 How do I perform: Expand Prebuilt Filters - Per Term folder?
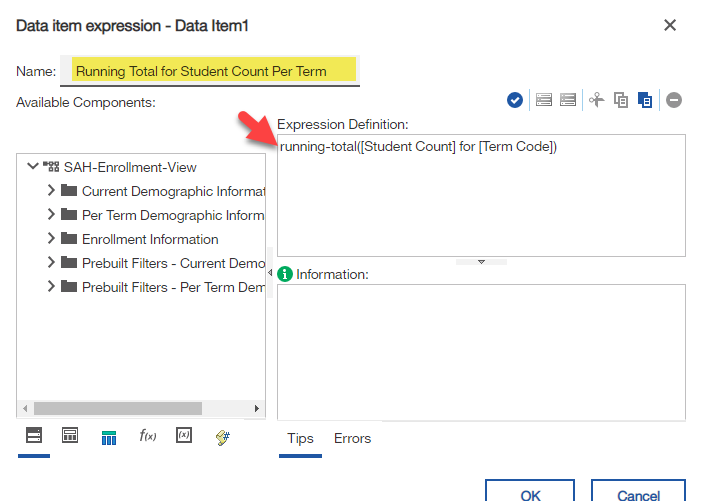coord(51,286)
